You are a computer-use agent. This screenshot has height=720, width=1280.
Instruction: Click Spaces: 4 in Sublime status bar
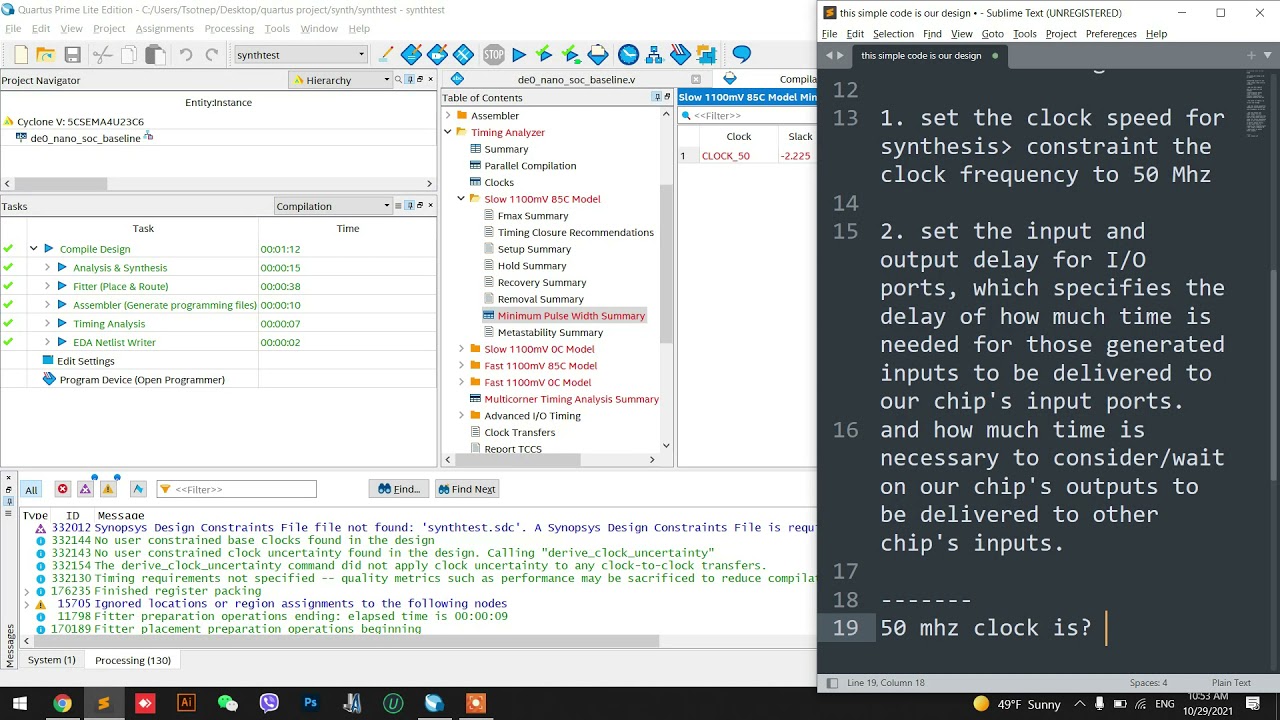(1148, 683)
